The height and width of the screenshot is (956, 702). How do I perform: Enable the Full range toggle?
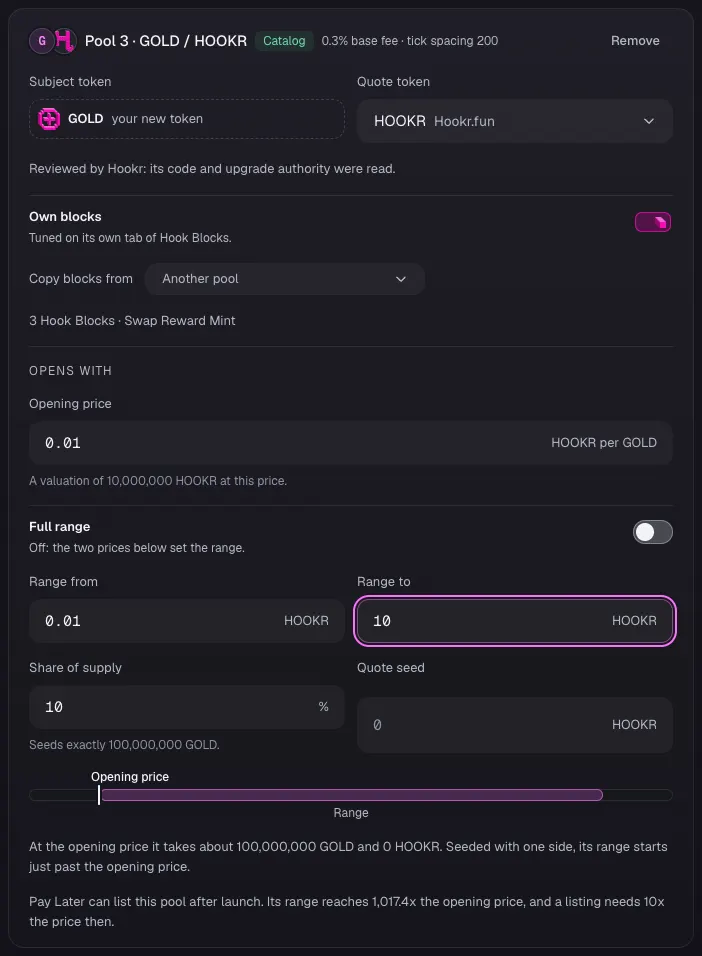point(653,532)
